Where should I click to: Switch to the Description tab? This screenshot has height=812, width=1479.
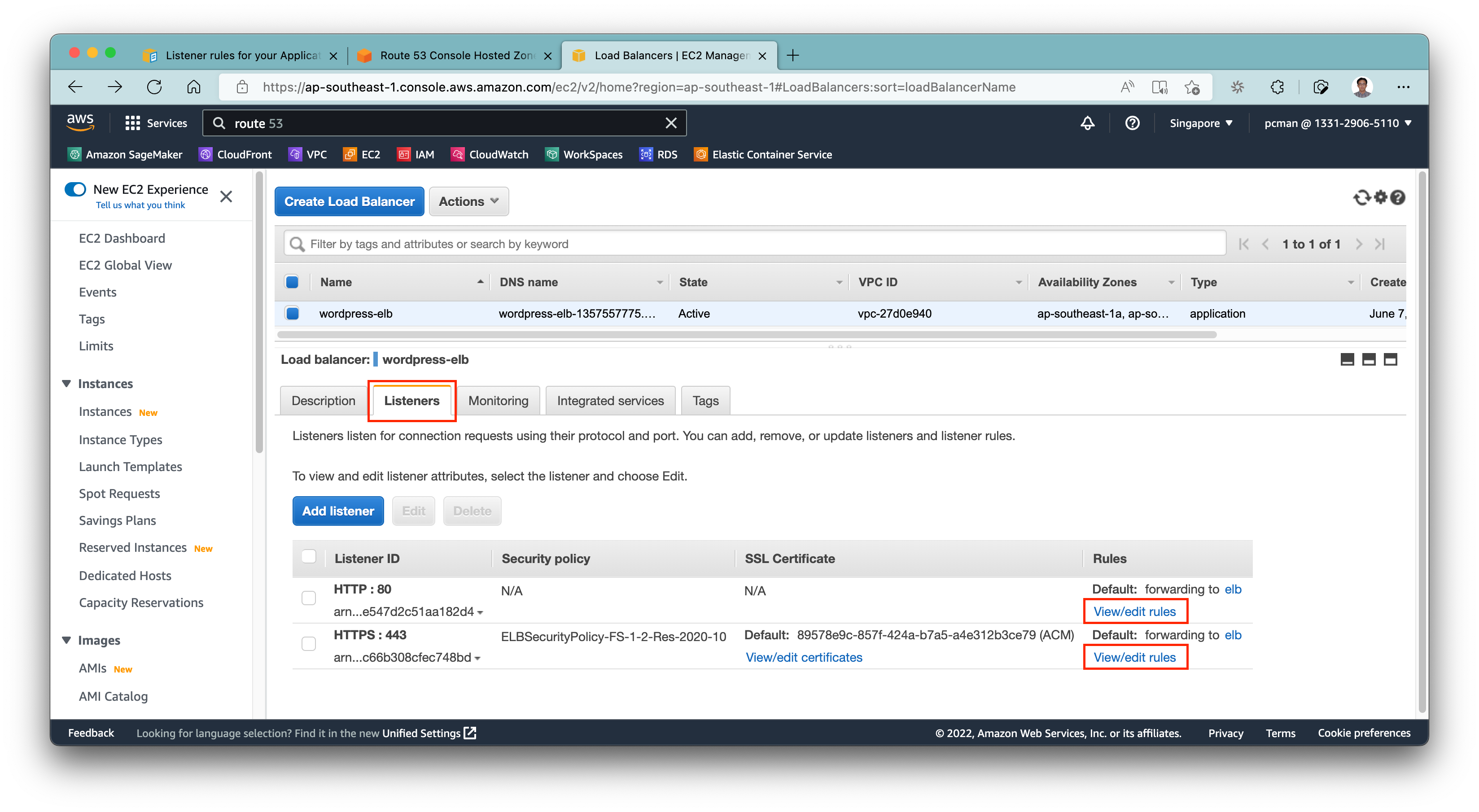[x=323, y=401]
